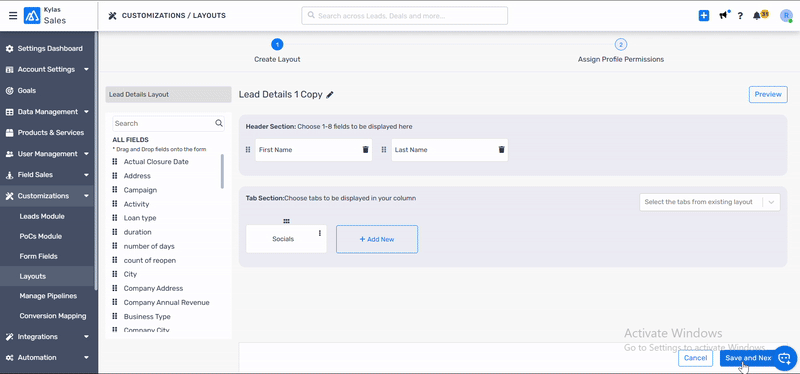Click the Save and Next button

coord(748,358)
